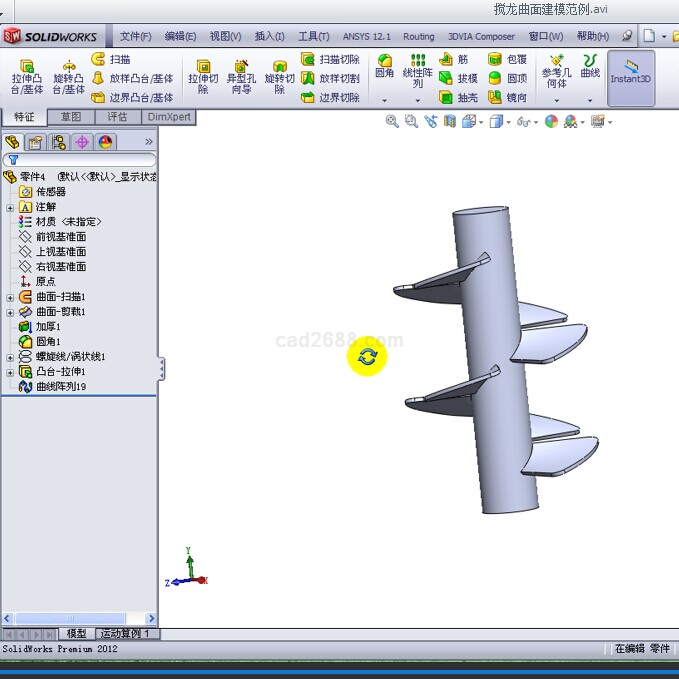Expand the 注解 annotations folder
The height and width of the screenshot is (679, 679).
10,207
